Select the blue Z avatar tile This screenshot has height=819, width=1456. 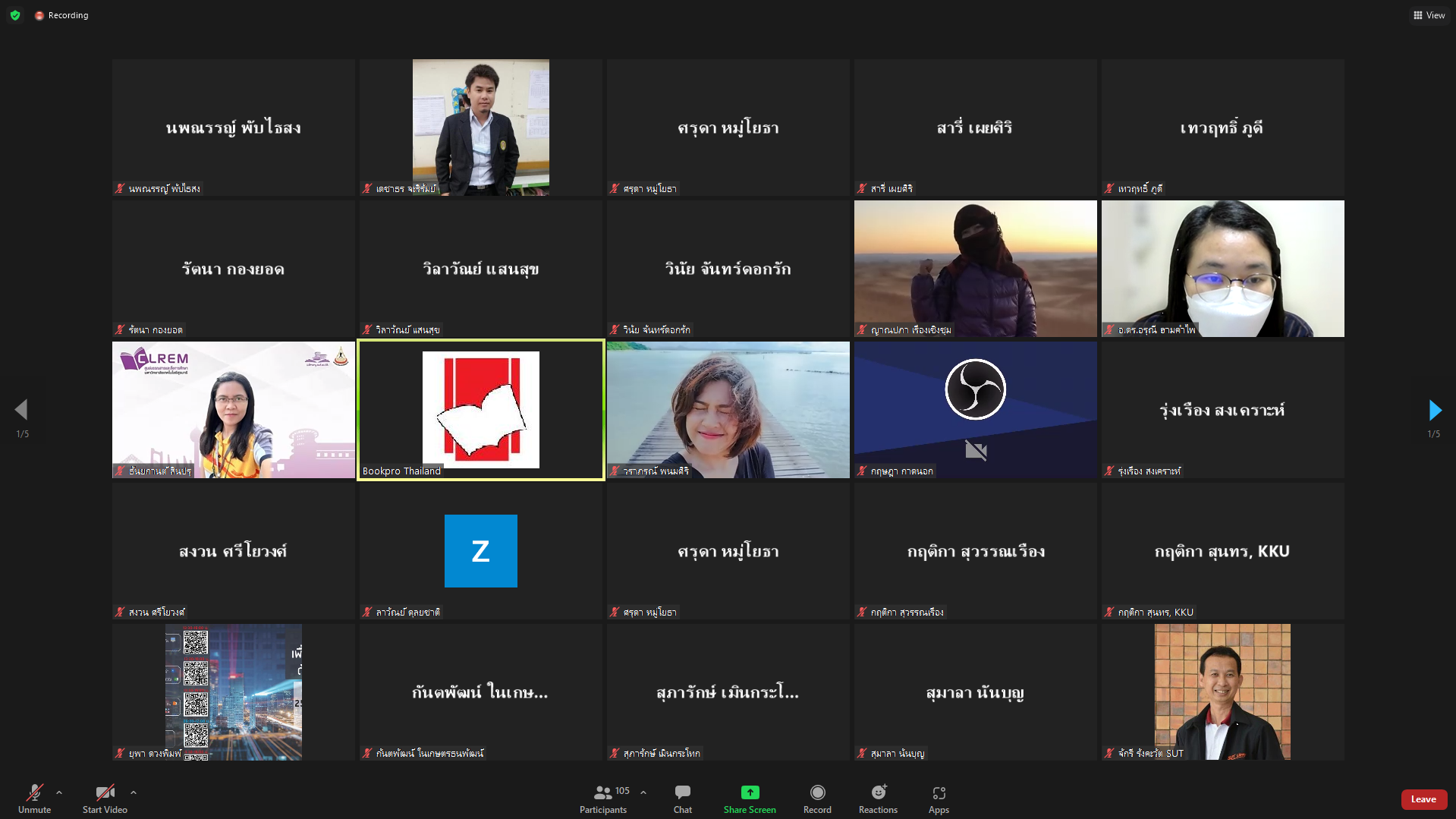[481, 551]
